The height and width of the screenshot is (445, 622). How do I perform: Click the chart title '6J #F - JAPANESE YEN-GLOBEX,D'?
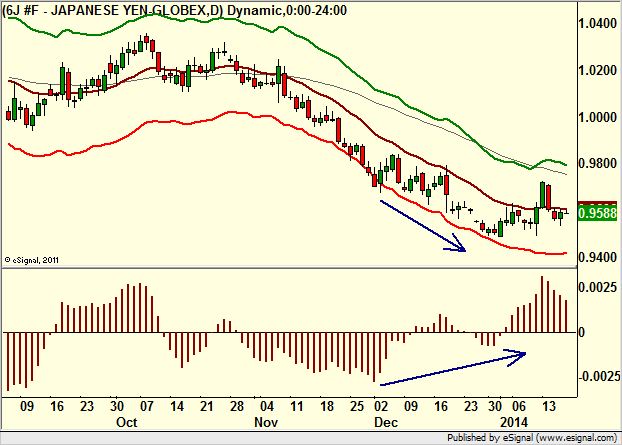111,10
